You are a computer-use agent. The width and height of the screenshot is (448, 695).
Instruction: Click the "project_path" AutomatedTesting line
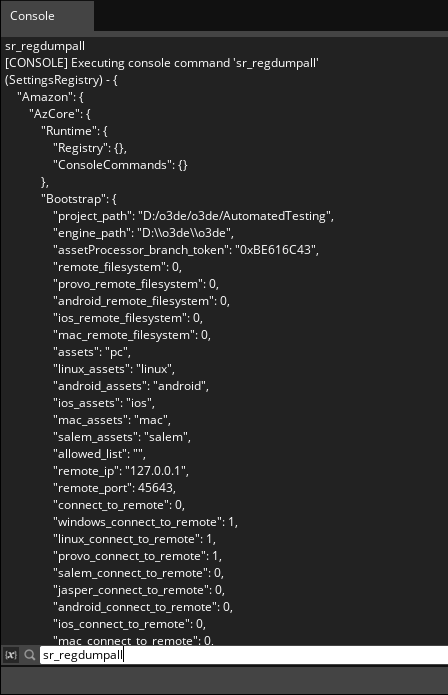193,216
